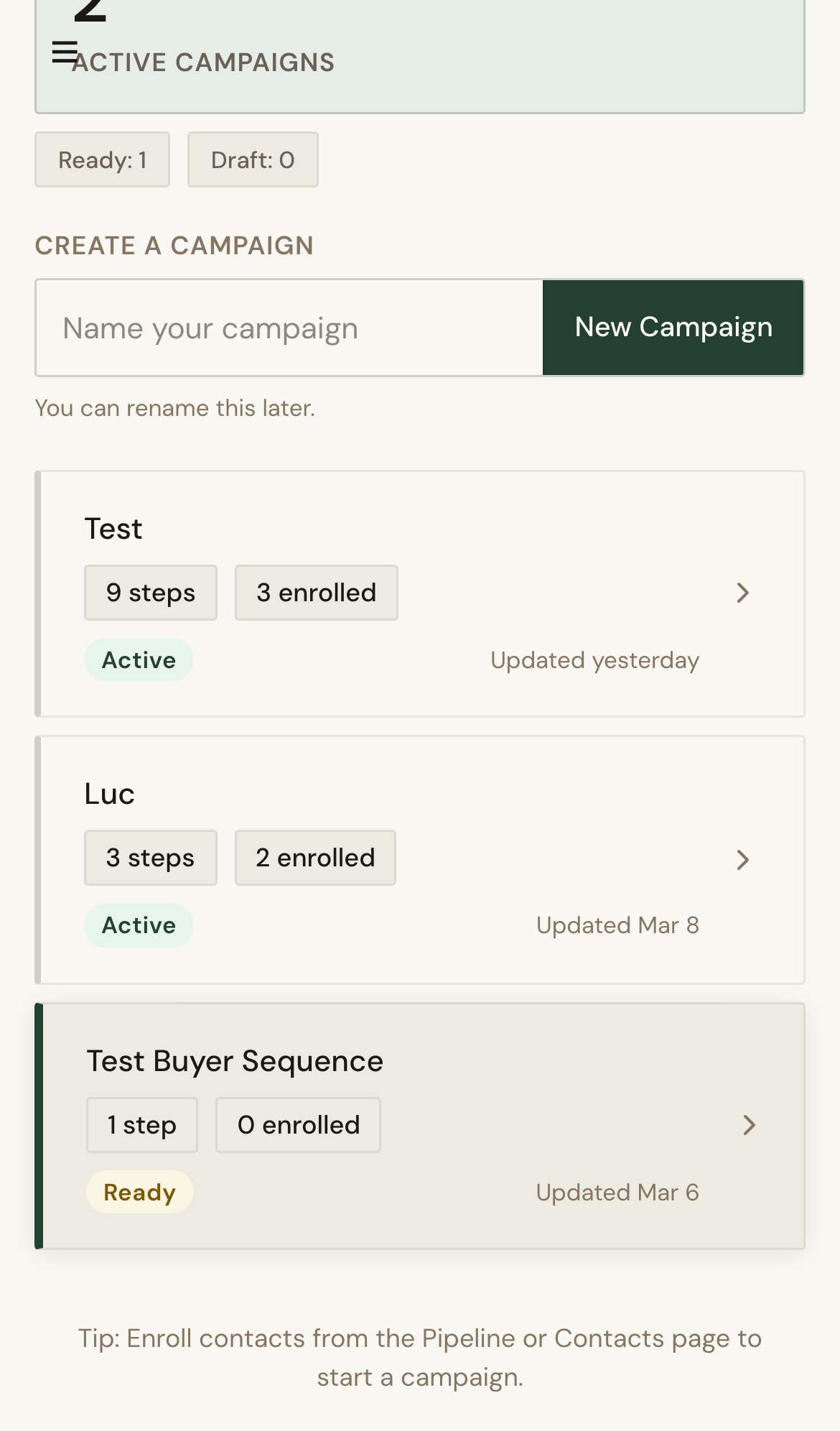Open the Luc campaign via its chevron
The width and height of the screenshot is (840, 1431).
743,859
